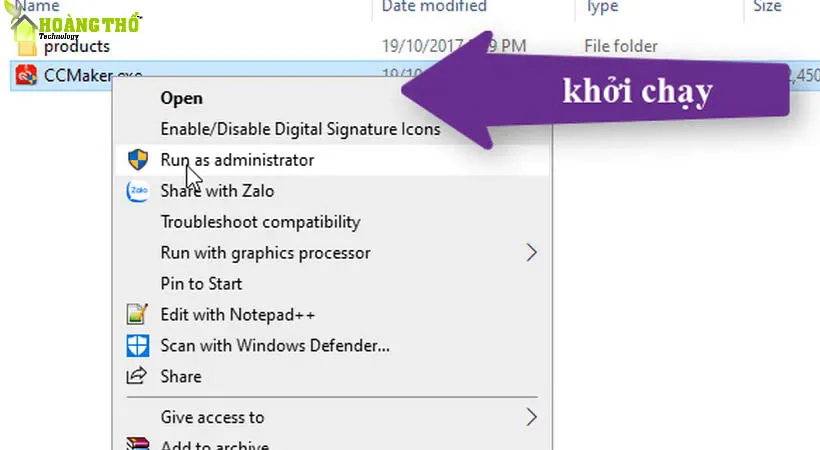Select Share with Zalo option
The height and width of the screenshot is (450, 820).
pos(217,190)
